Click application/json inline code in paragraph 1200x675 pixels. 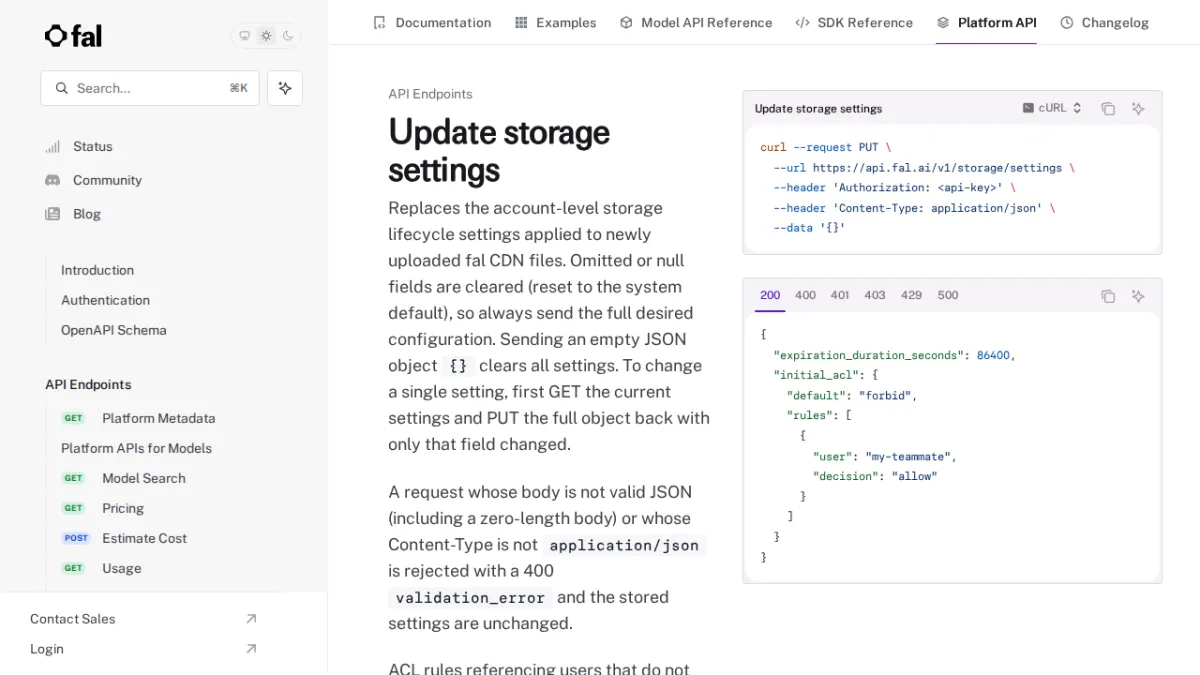624,545
